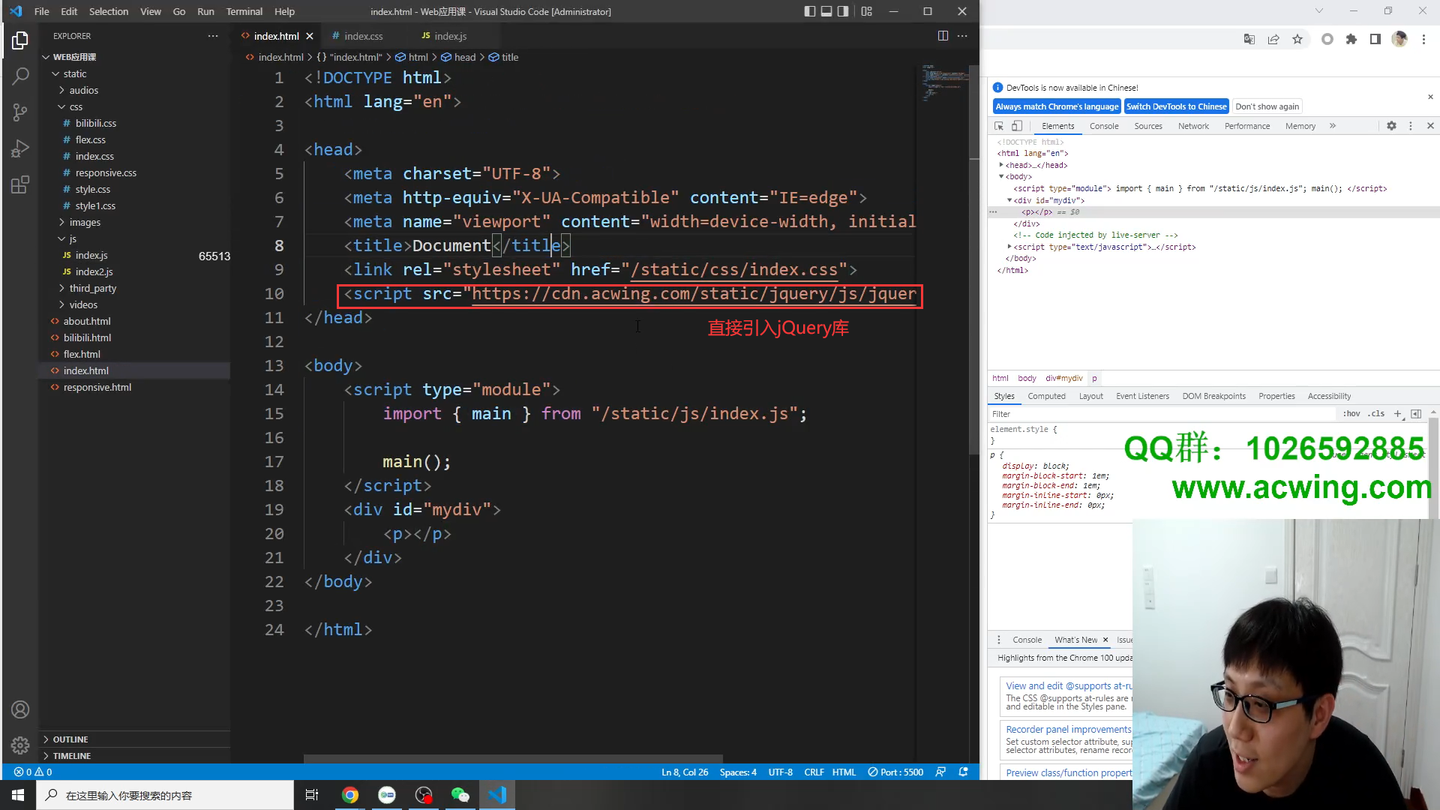The width and height of the screenshot is (1440, 810).
Task: Toggle VS Code bottom panel layout
Action: [827, 12]
